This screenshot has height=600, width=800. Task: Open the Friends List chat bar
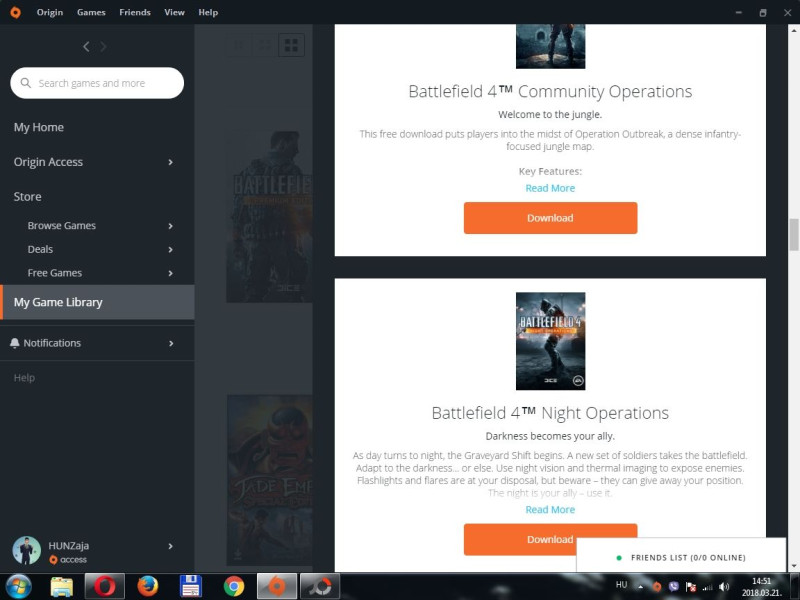tap(681, 557)
